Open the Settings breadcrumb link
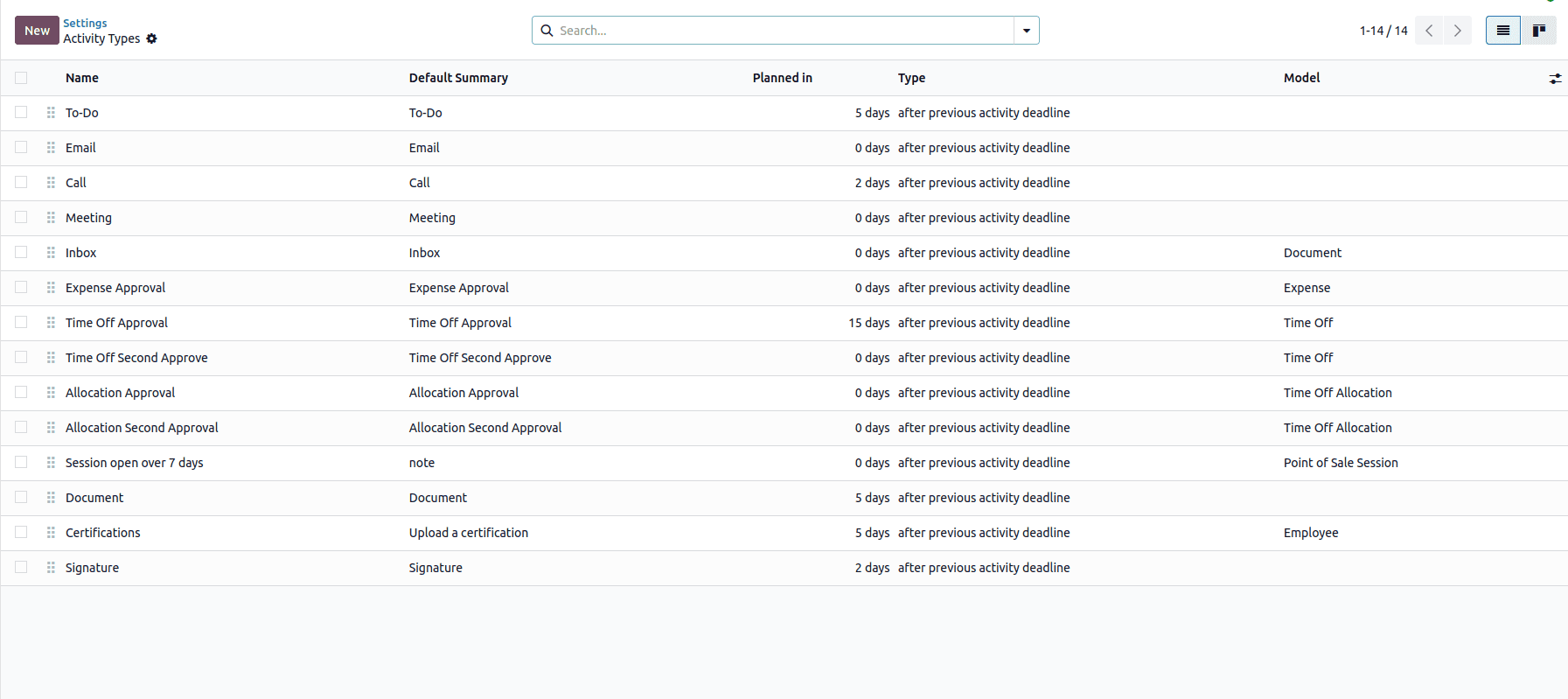 pos(85,24)
